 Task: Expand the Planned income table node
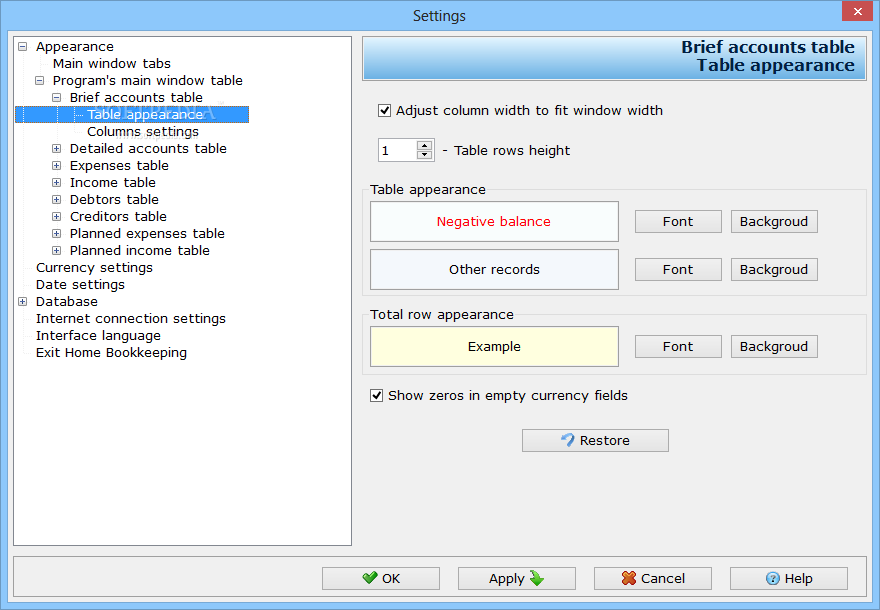click(56, 250)
